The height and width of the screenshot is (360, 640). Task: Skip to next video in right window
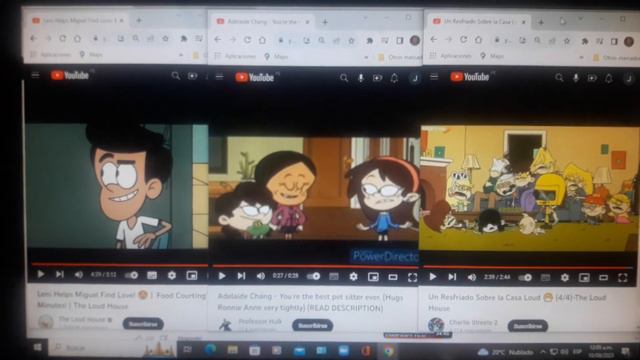(x=452, y=277)
